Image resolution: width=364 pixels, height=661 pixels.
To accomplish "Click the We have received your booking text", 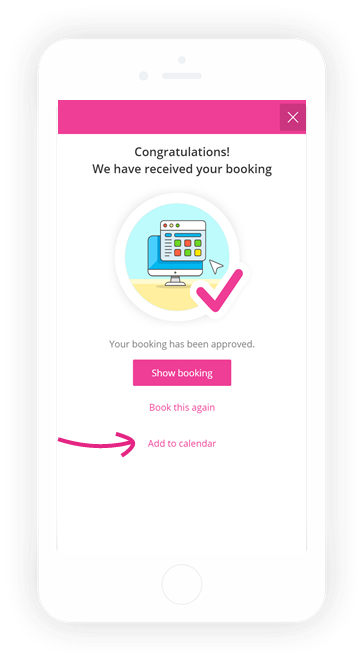I will (x=182, y=169).
